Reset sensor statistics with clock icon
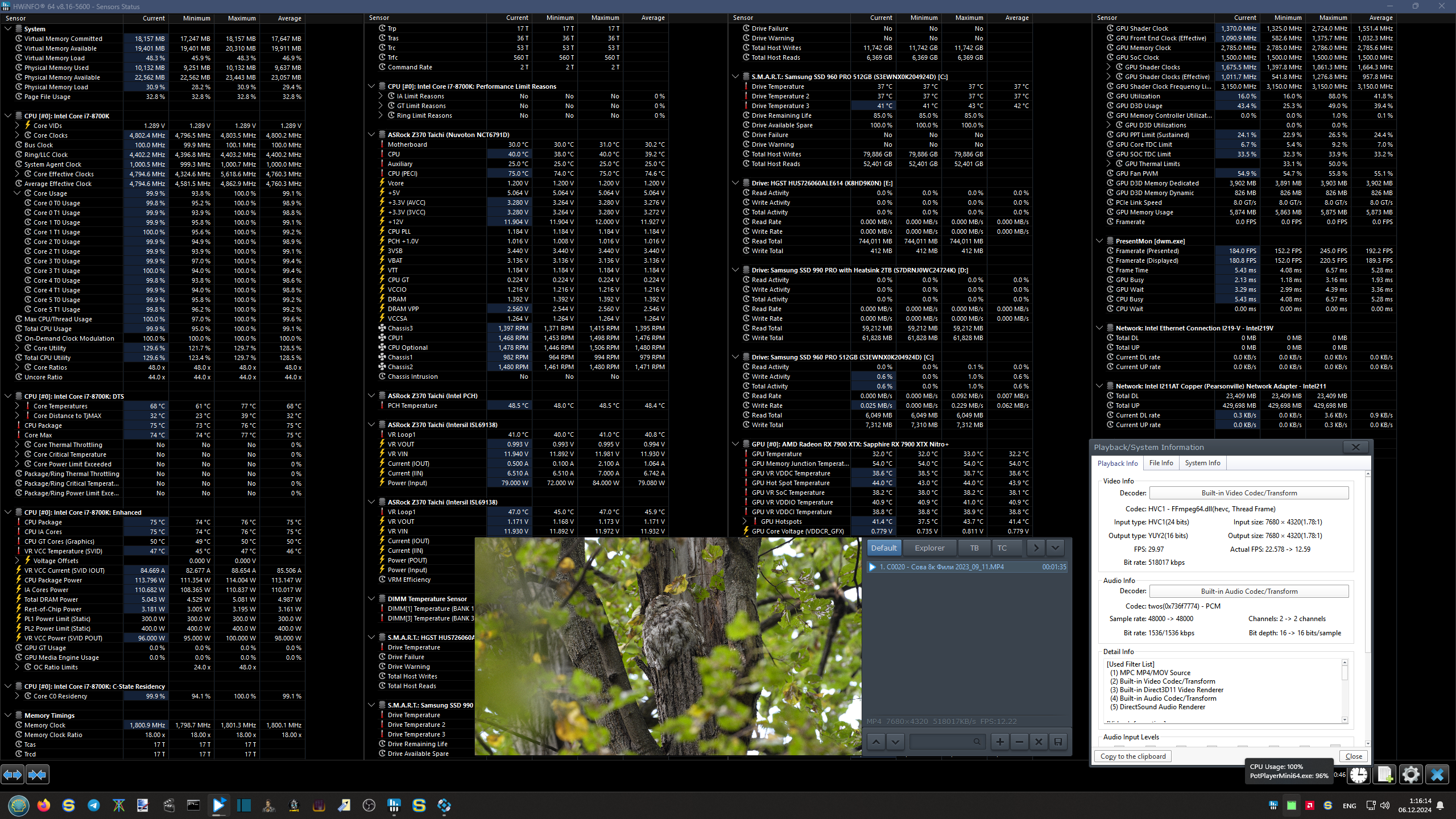Screen dimensions: 1456x819 1359,775
